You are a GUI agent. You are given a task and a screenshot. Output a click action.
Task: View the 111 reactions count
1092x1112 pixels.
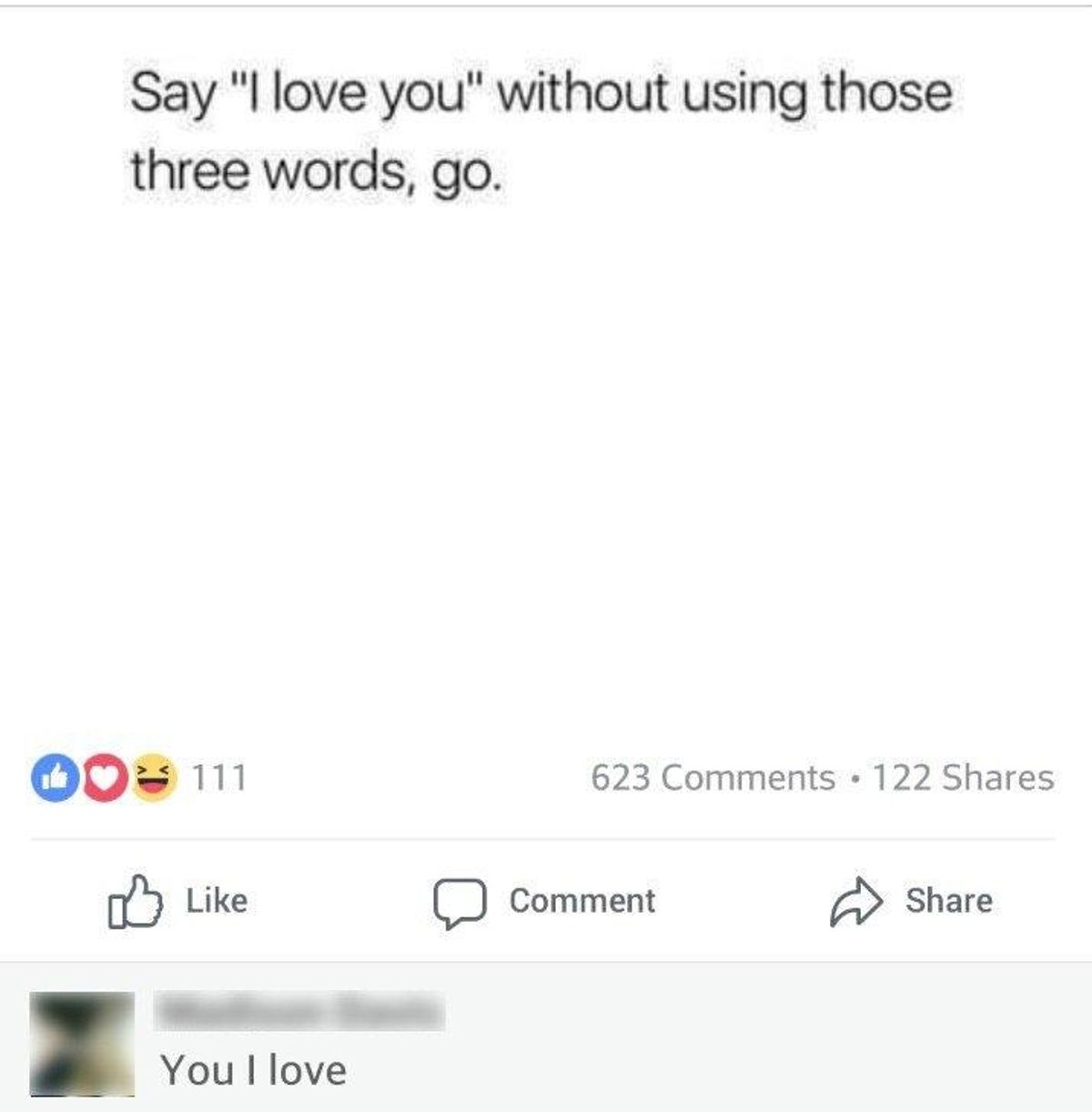point(219,778)
